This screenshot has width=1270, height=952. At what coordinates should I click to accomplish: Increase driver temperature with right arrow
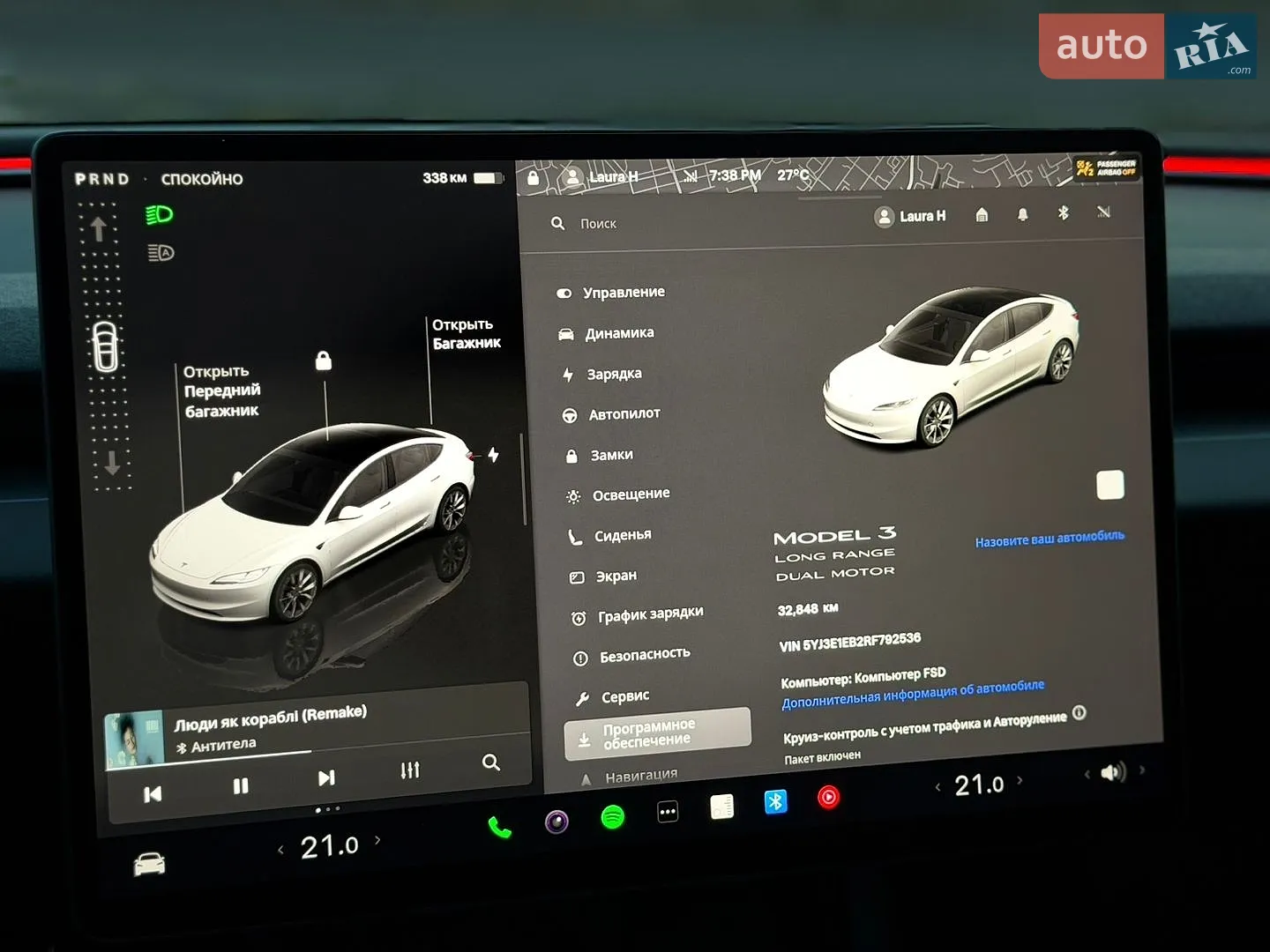point(377,840)
